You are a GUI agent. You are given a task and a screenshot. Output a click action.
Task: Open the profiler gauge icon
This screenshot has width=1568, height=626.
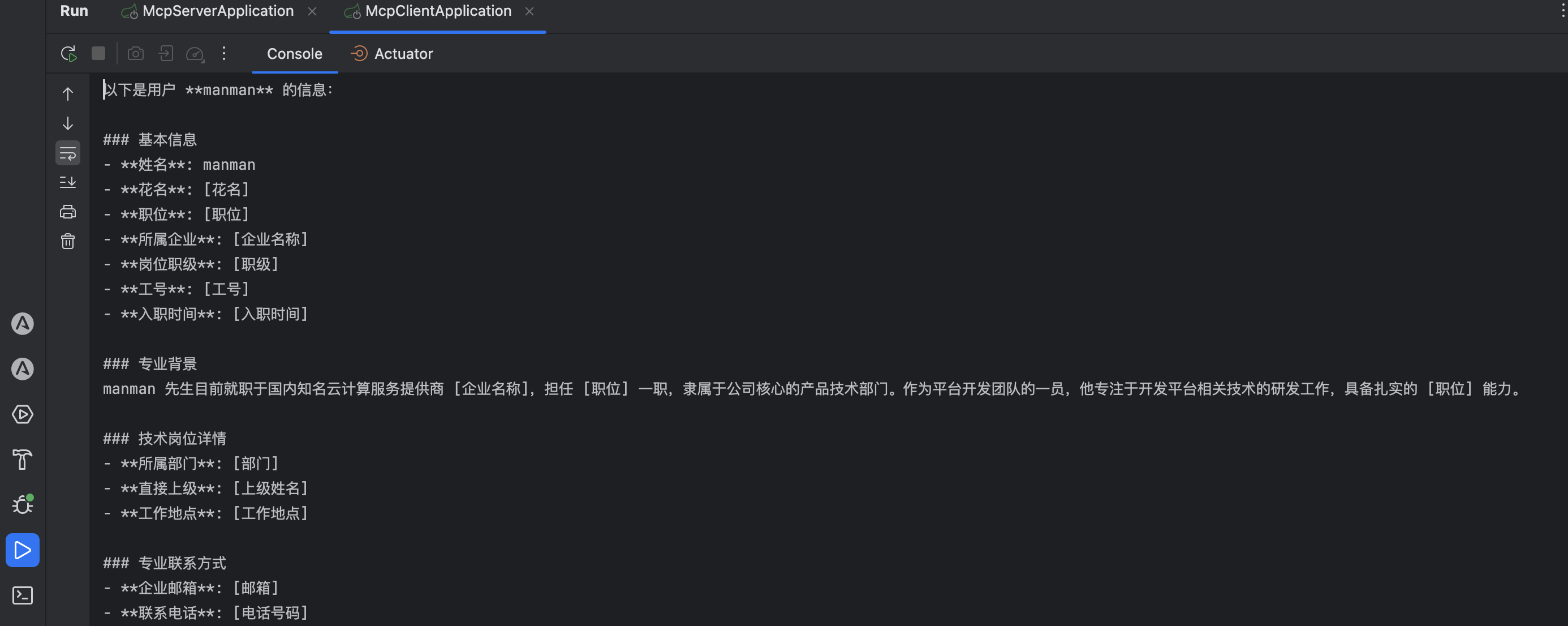pyautogui.click(x=195, y=54)
